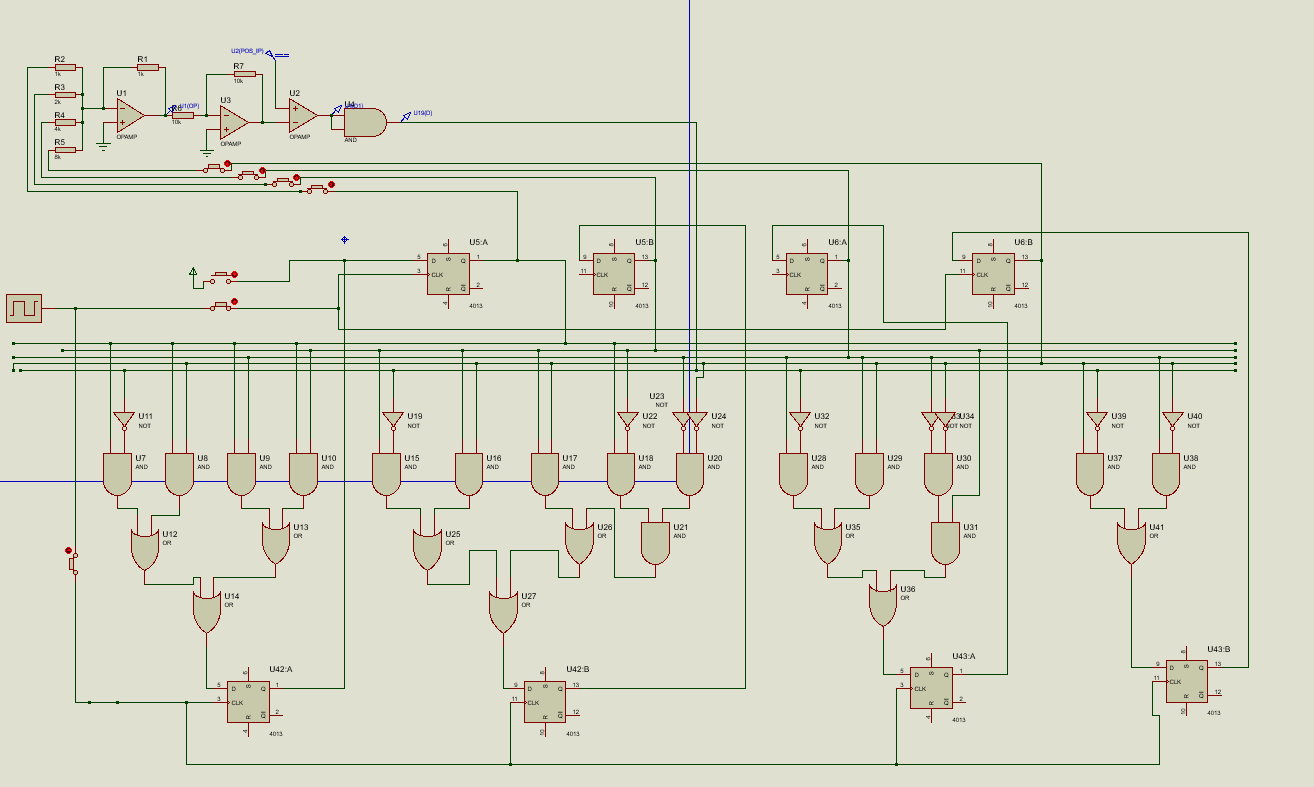Toggle the switch on the clock generator line

click(223, 305)
